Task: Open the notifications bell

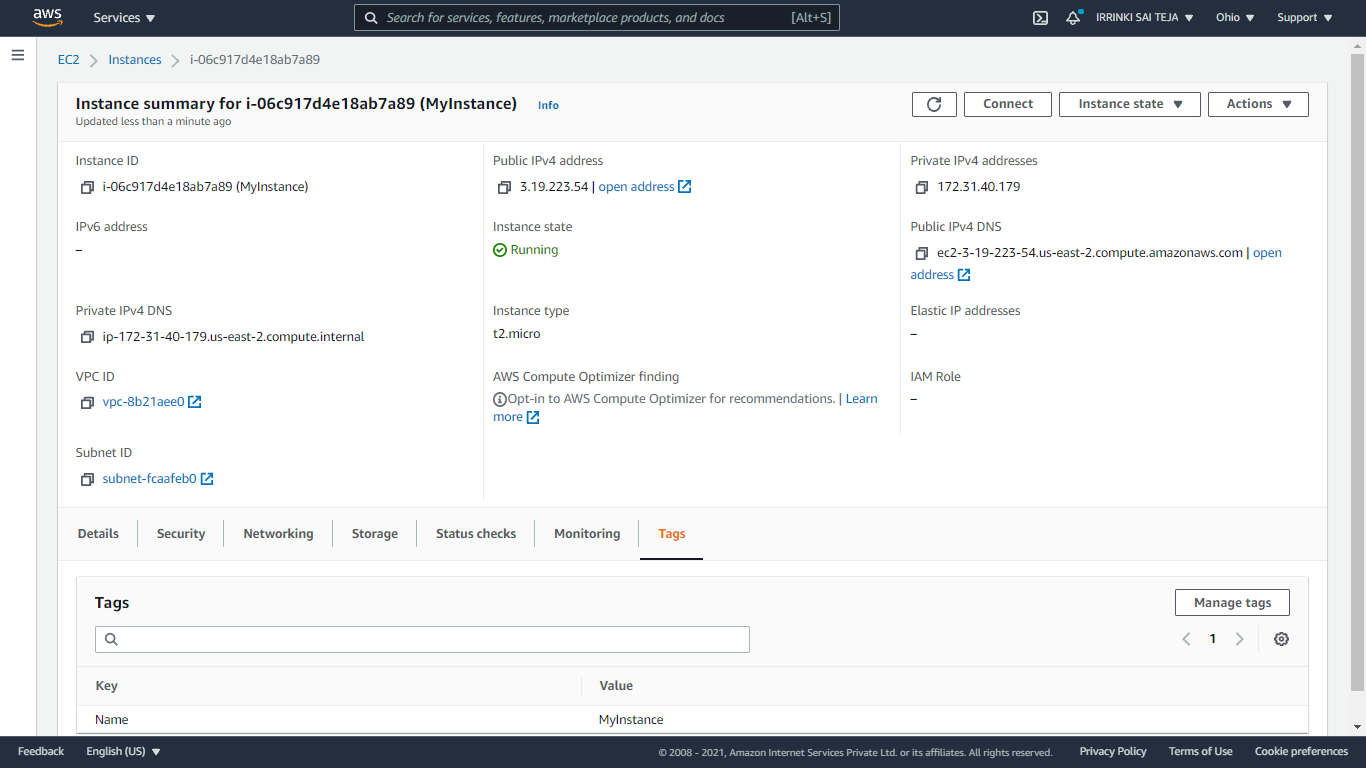Action: click(1073, 18)
